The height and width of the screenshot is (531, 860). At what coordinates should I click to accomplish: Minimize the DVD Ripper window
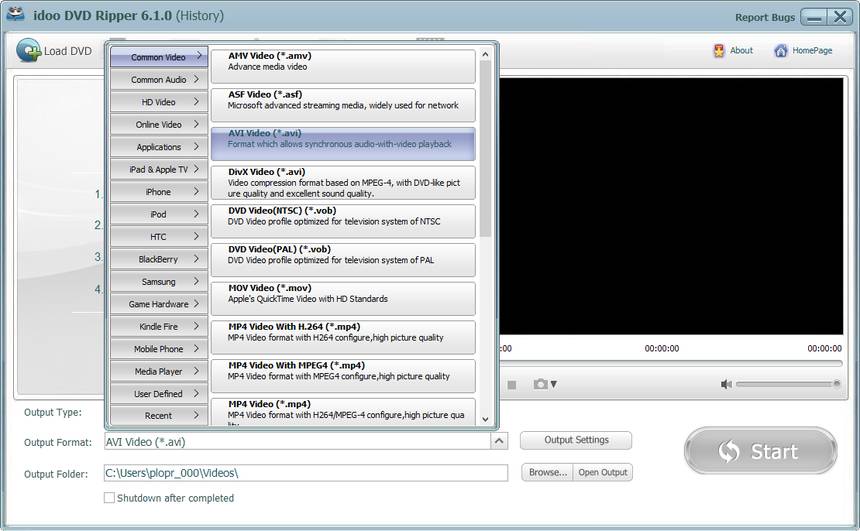814,17
